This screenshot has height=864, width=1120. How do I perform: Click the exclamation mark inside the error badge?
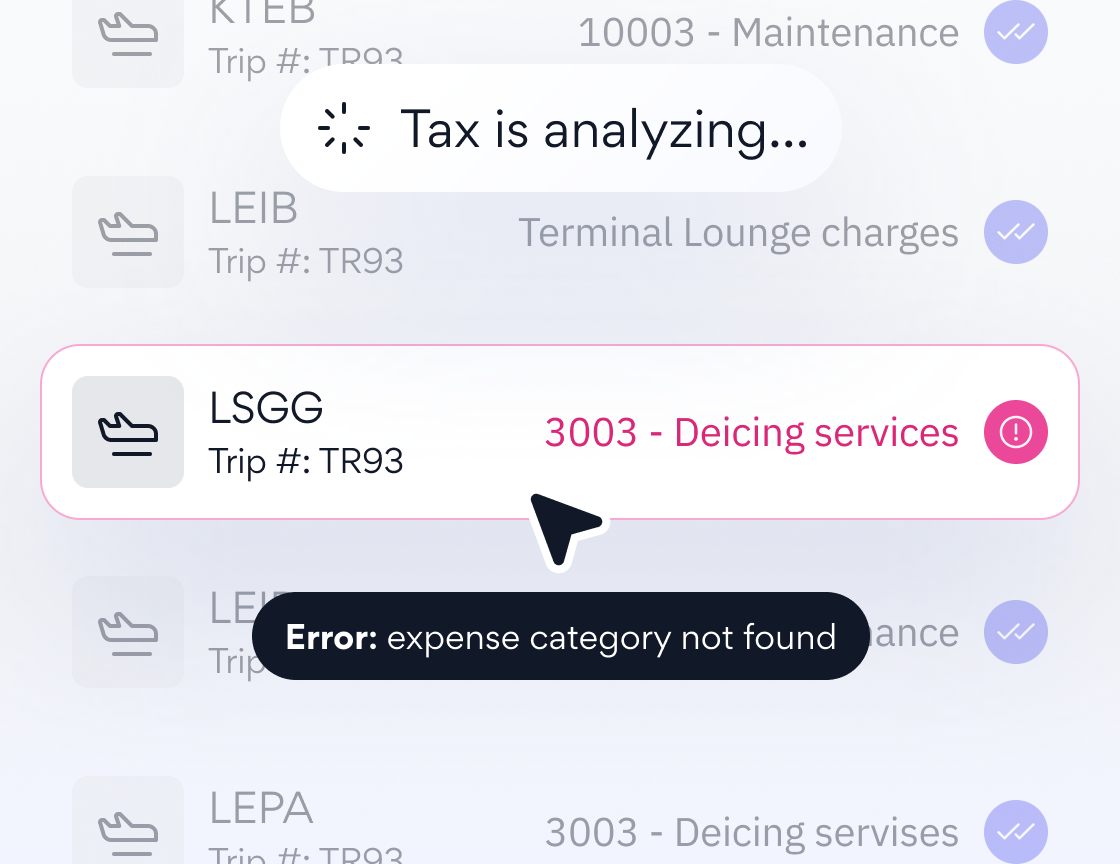[1016, 432]
